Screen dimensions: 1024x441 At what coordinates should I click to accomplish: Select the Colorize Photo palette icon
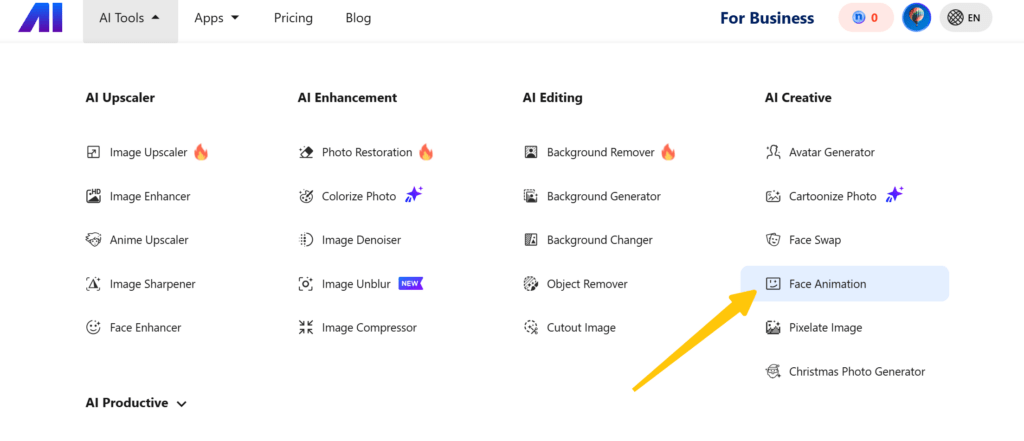tap(306, 196)
